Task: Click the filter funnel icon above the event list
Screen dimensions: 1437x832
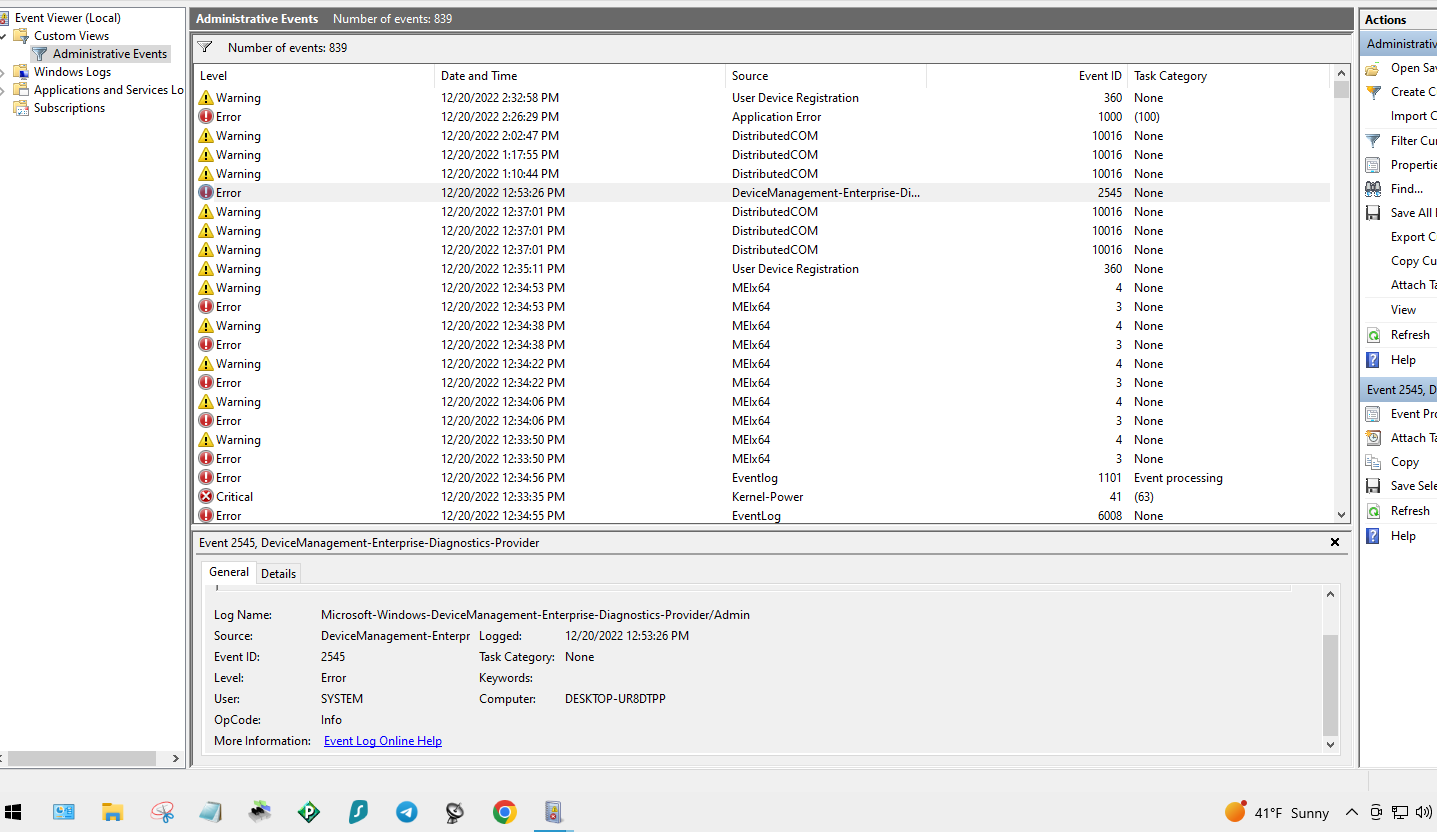Action: (x=205, y=47)
